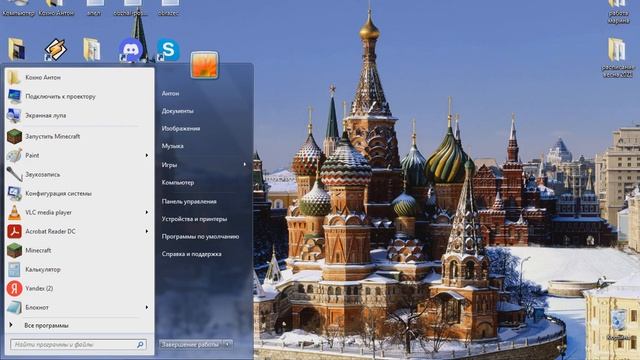Open Устройства и принтеры

point(194,219)
